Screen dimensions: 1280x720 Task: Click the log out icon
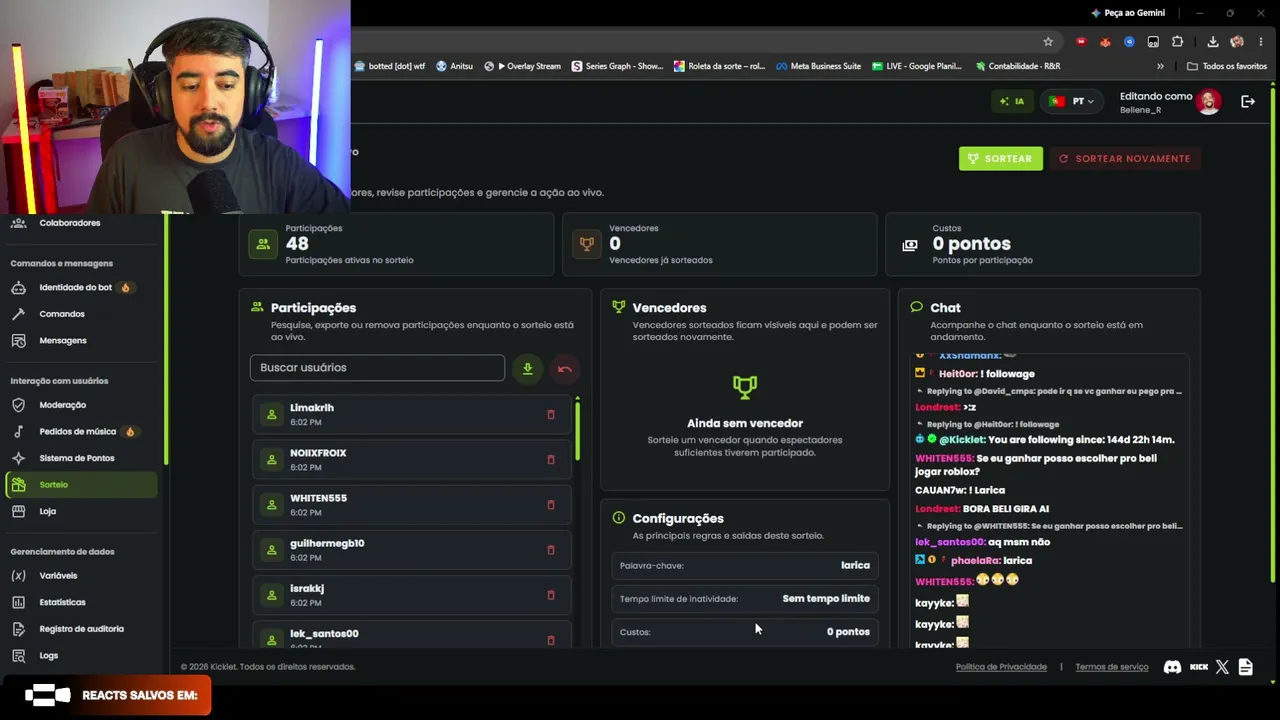(1248, 101)
